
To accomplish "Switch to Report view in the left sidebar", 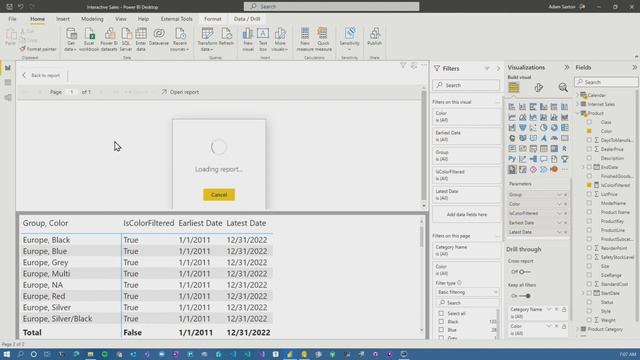I will coord(8,68).
